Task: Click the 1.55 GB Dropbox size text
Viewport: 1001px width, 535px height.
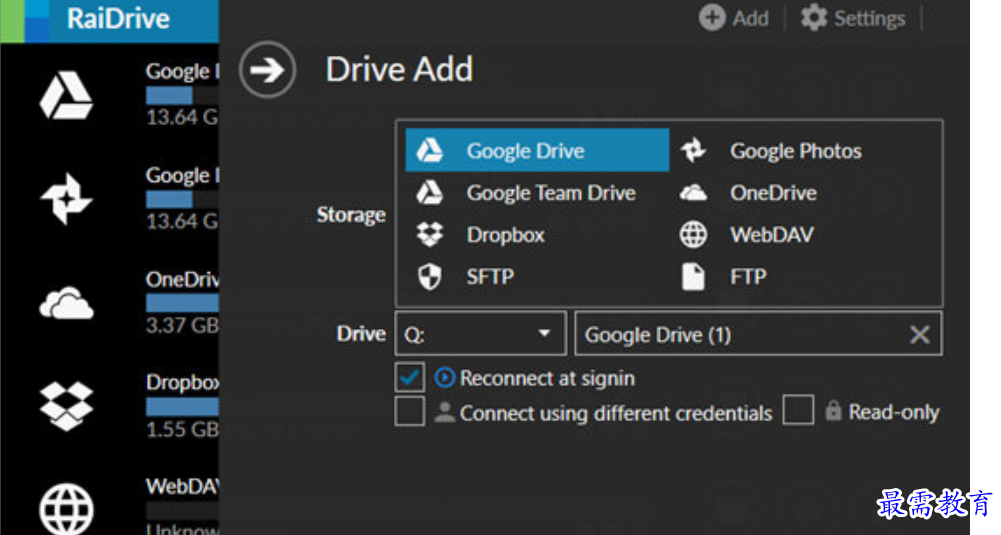Action: [x=183, y=430]
